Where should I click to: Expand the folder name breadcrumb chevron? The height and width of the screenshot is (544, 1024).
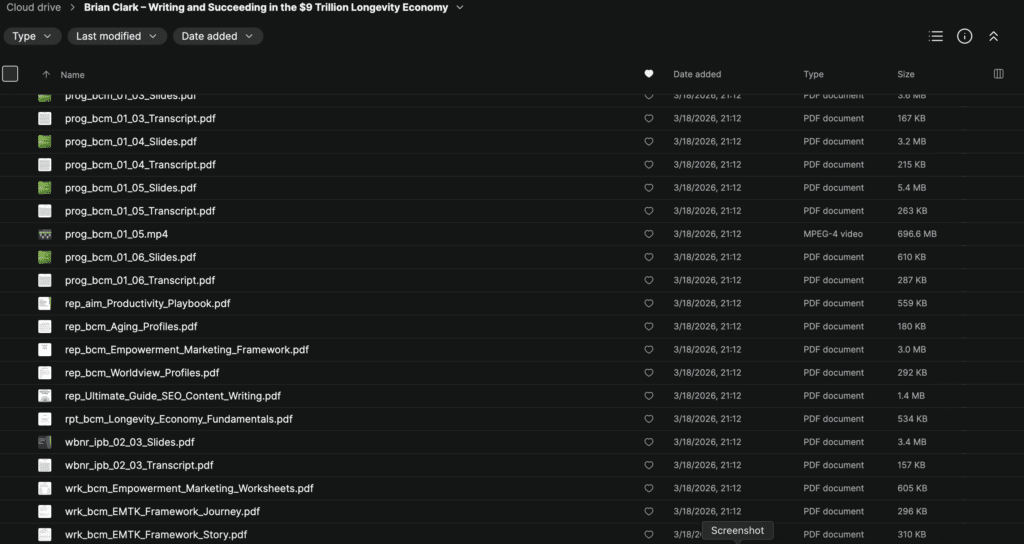pos(460,8)
